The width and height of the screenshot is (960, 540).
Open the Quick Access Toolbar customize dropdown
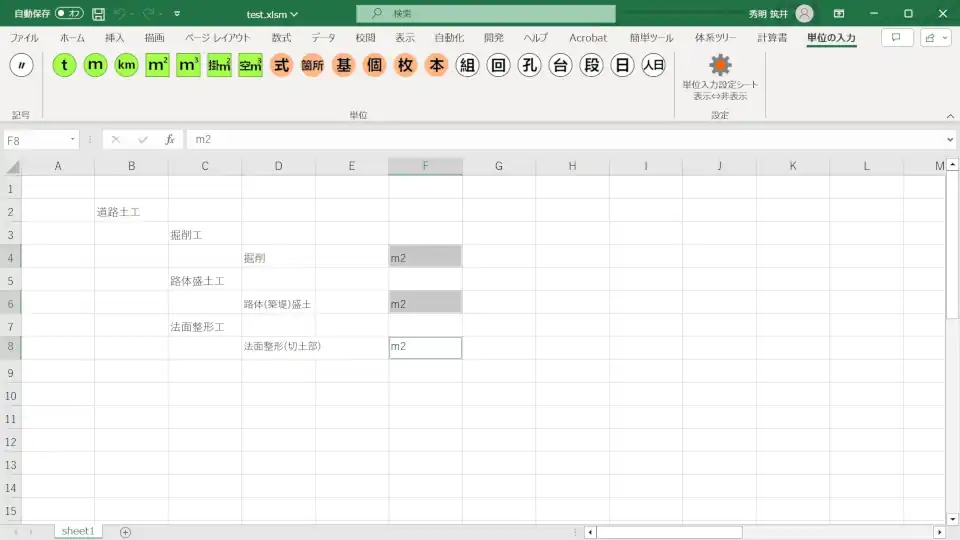(177, 14)
